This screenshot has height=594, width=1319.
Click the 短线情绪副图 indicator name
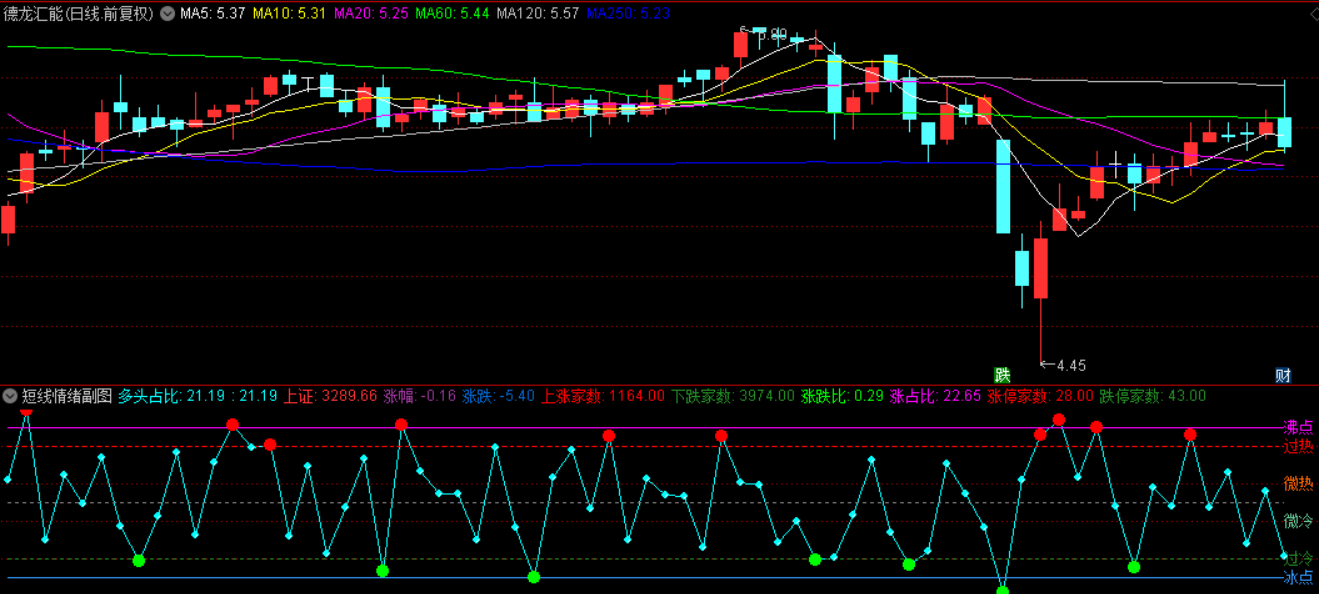pos(67,396)
